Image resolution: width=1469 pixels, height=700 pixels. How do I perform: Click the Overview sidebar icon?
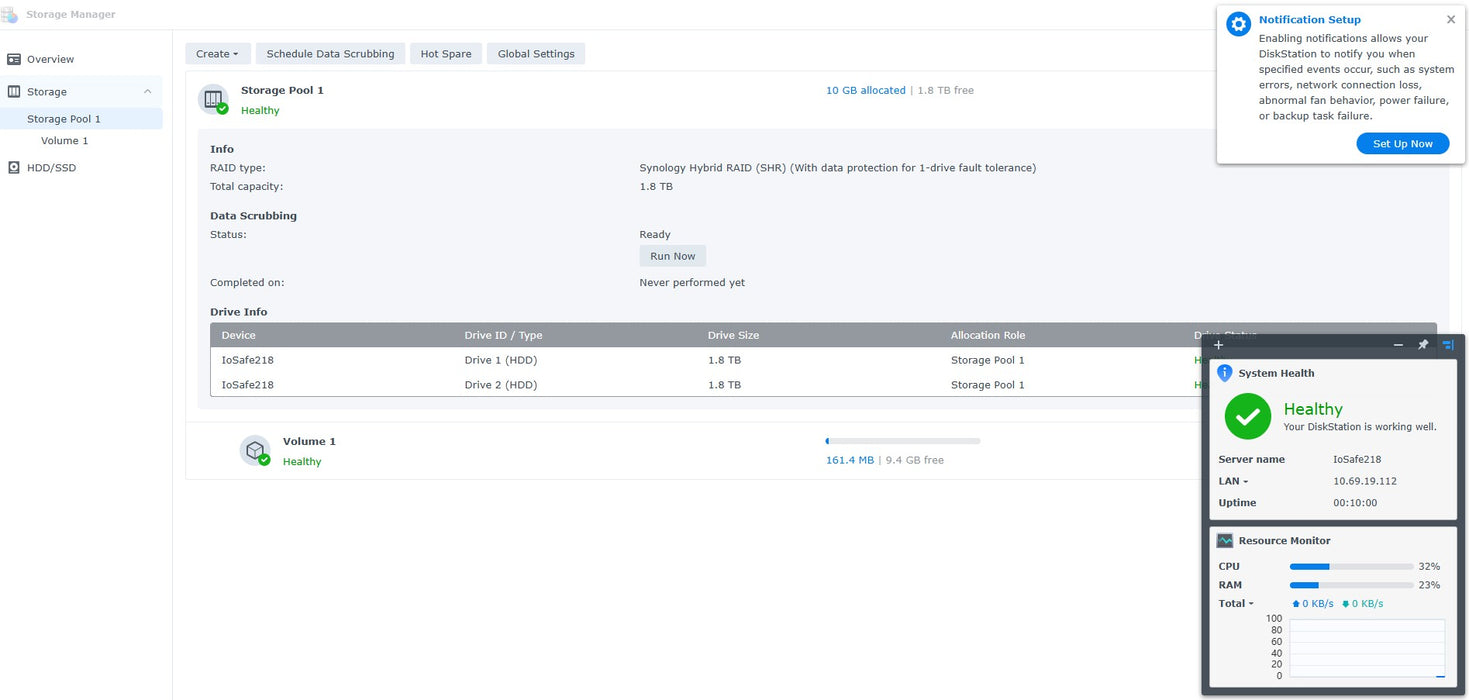pos(14,59)
